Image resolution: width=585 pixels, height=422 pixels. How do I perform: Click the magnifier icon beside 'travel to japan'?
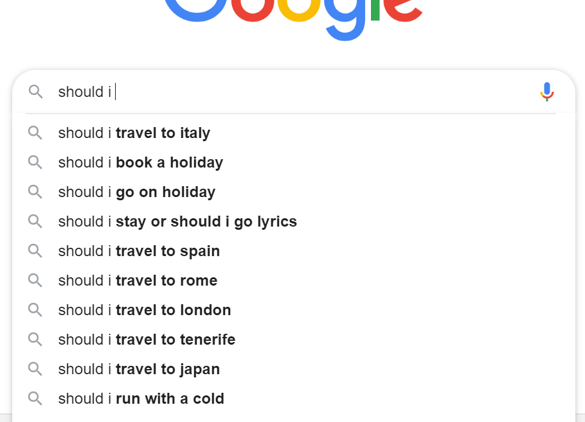pyautogui.click(x=35, y=369)
